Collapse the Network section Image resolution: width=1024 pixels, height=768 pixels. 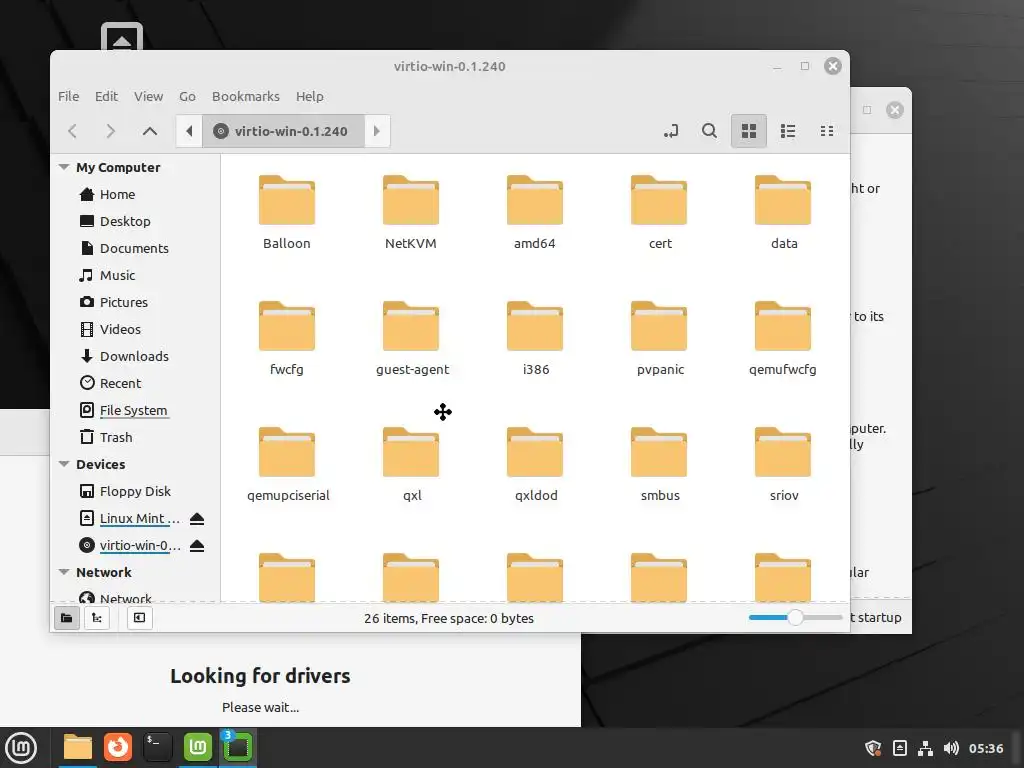[64, 572]
